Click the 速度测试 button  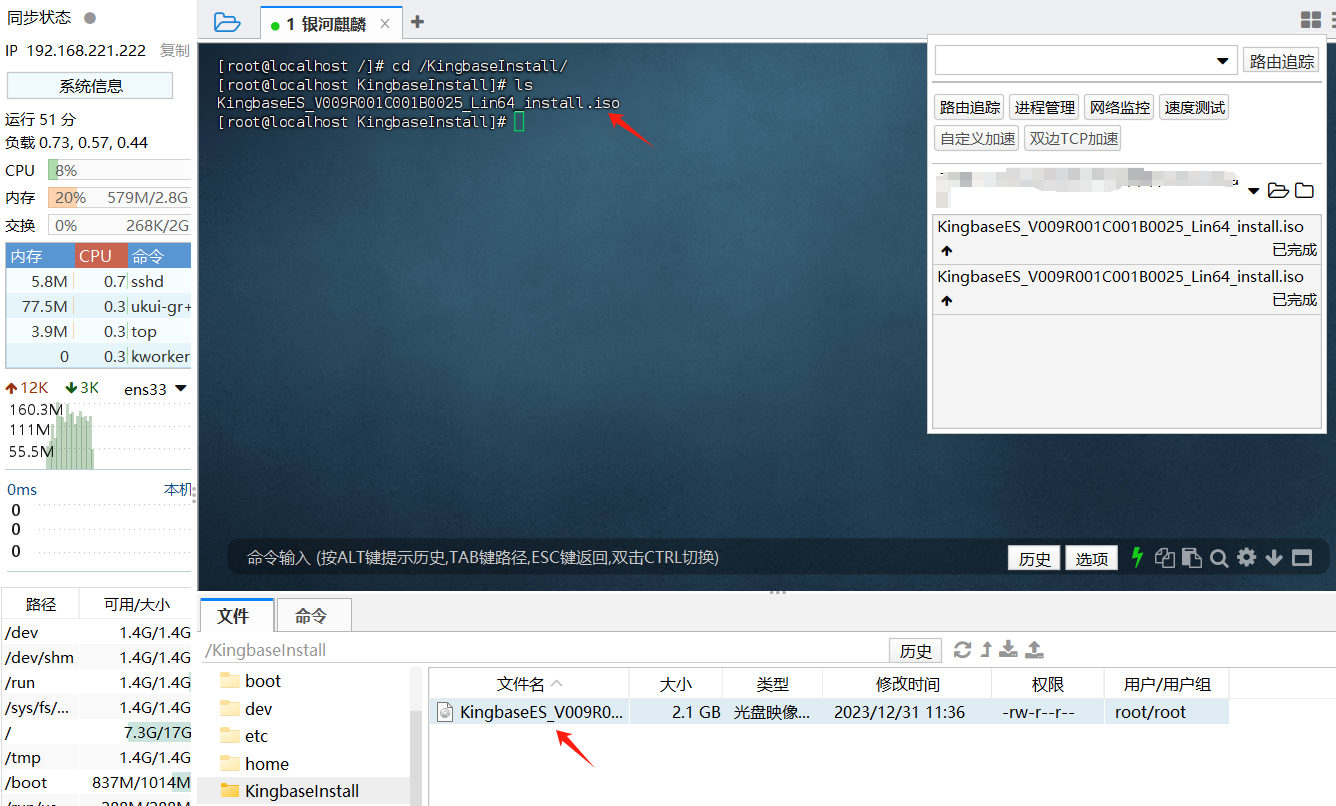1194,108
